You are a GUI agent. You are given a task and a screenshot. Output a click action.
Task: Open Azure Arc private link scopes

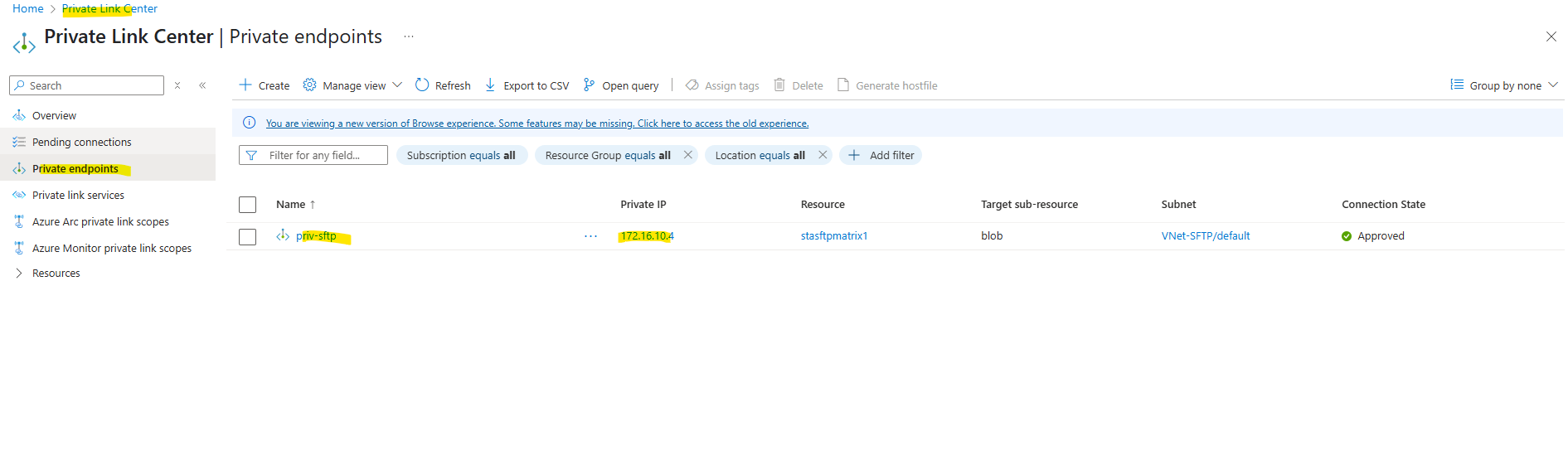(x=100, y=221)
